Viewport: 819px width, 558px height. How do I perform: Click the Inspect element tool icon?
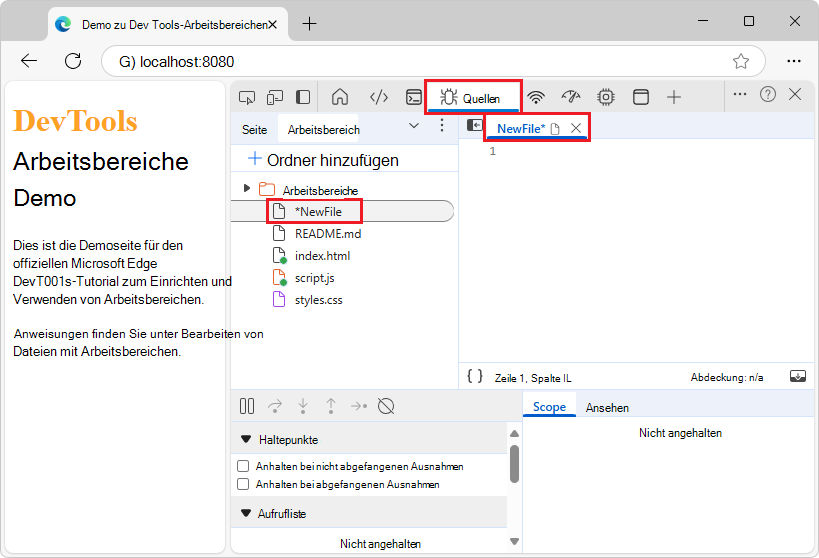[247, 98]
